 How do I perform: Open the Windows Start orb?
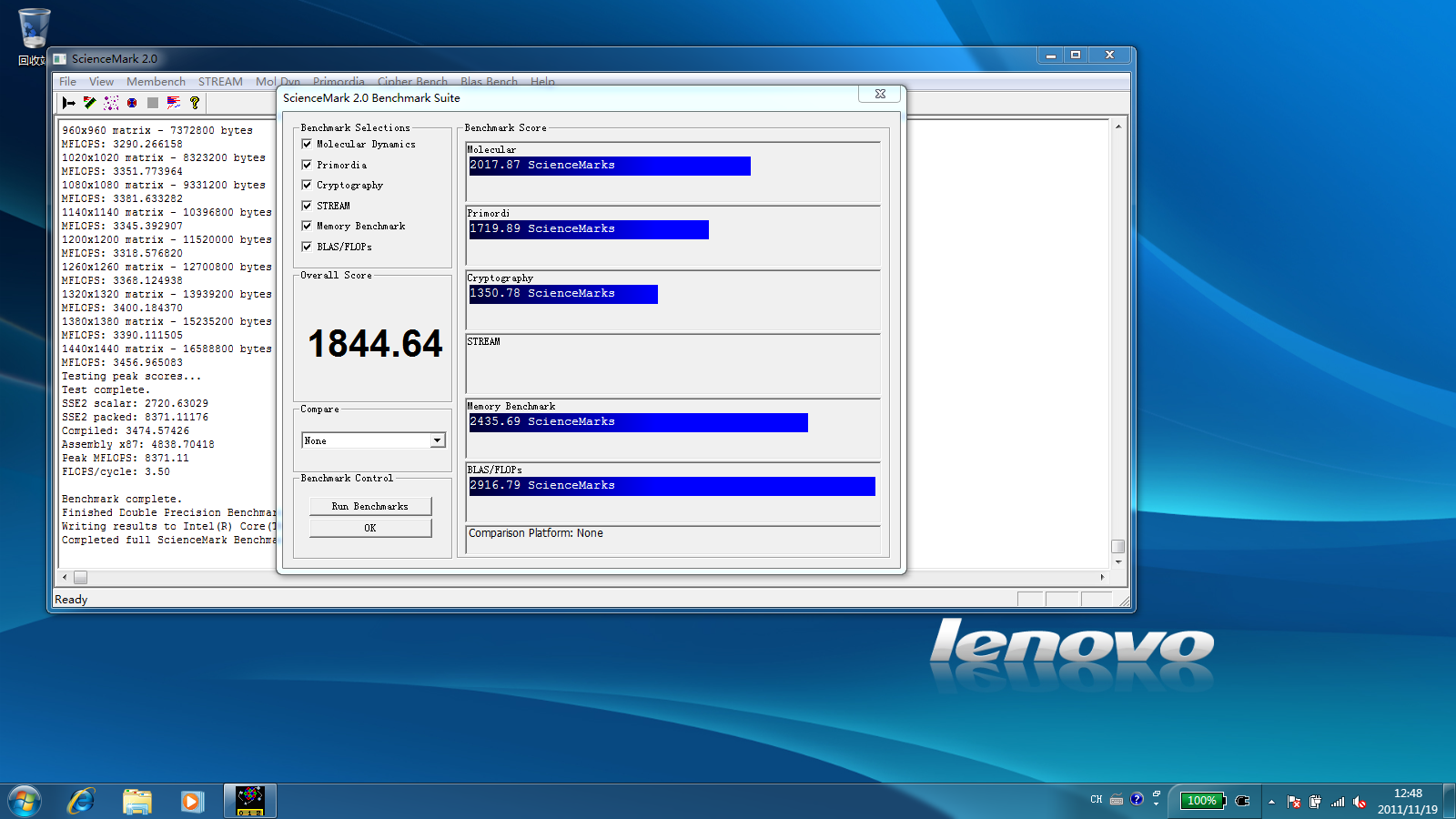[x=25, y=802]
